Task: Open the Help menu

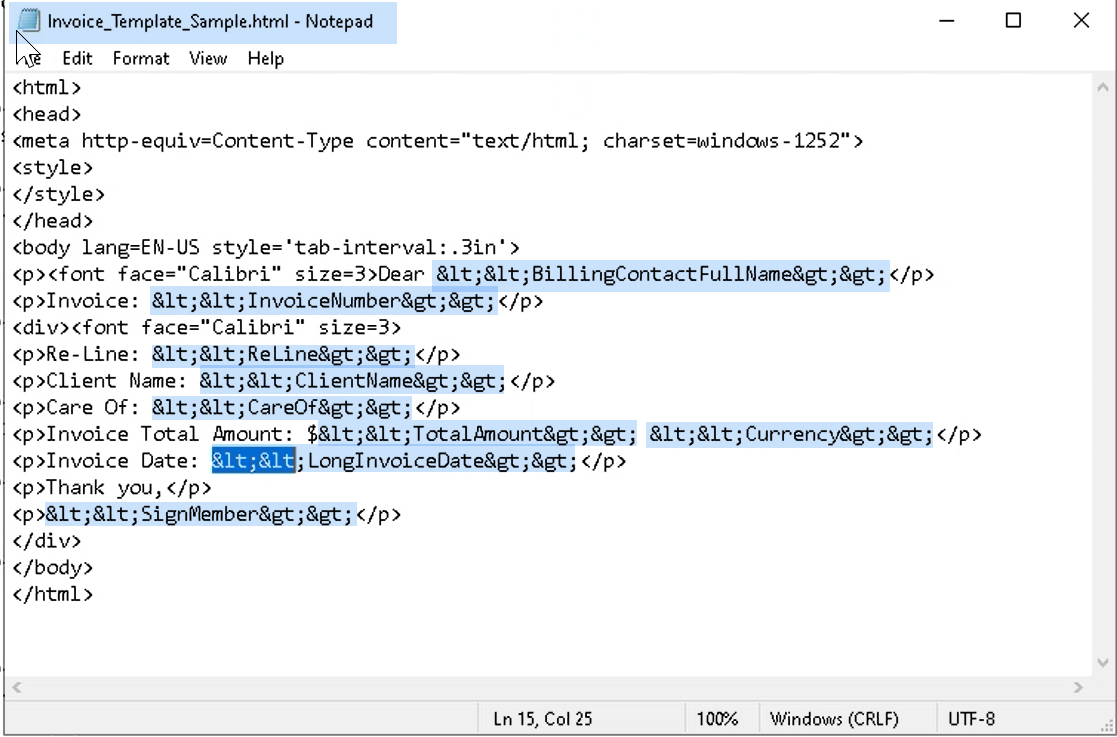Action: [x=266, y=58]
